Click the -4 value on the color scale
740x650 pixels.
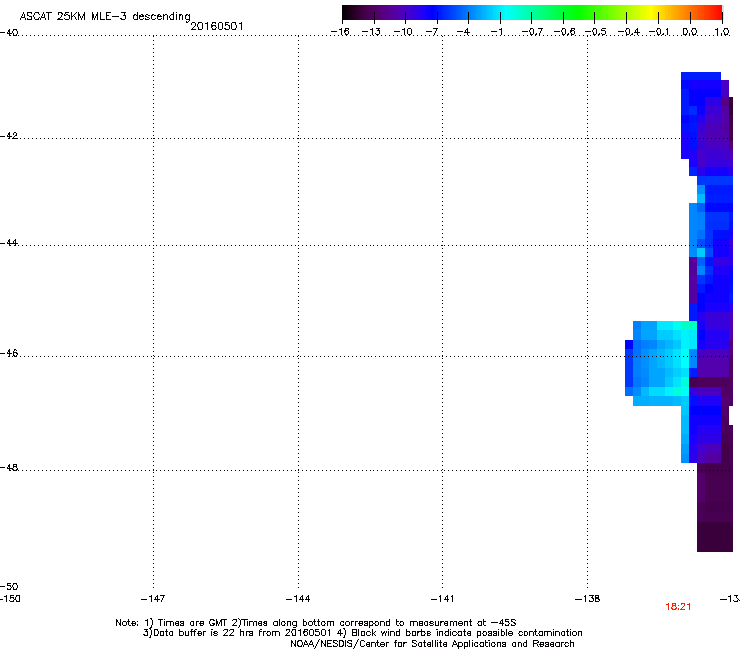(463, 32)
